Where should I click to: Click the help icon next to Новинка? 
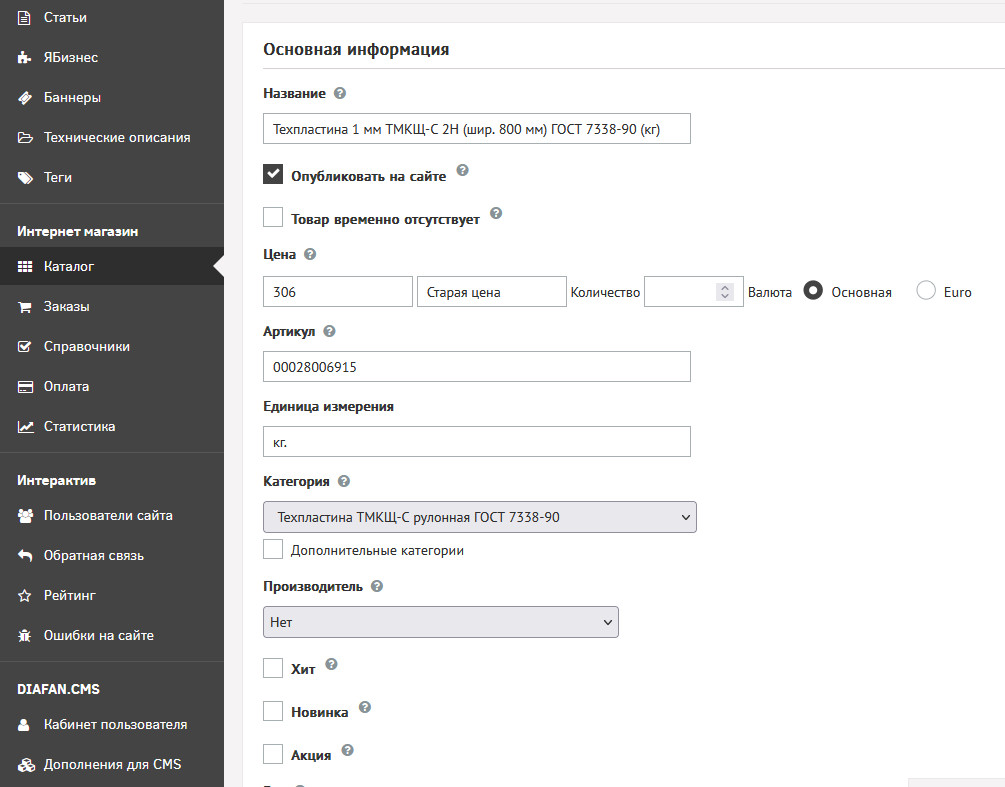coord(365,708)
